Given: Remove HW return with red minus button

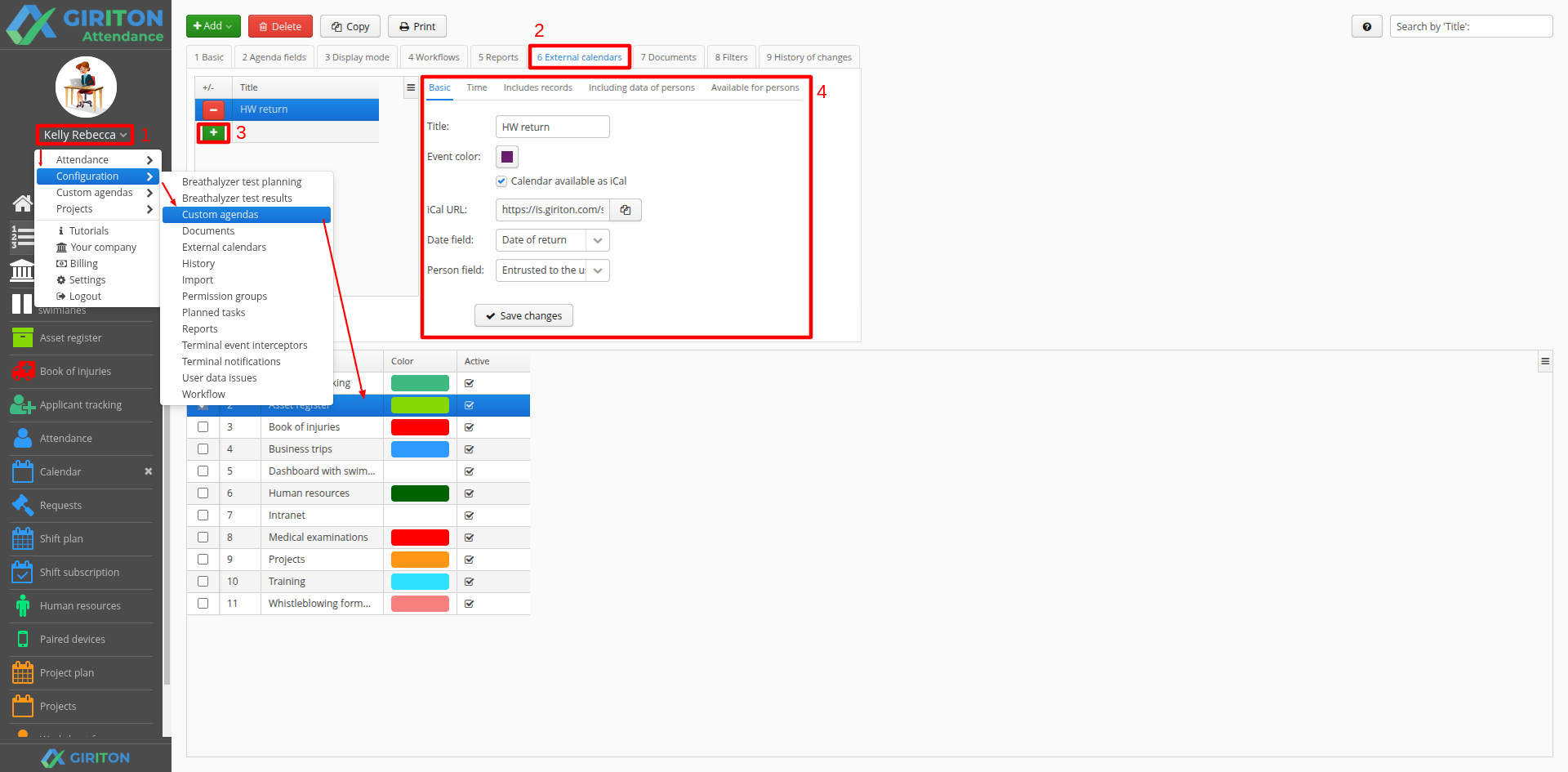Looking at the screenshot, I should (x=213, y=109).
